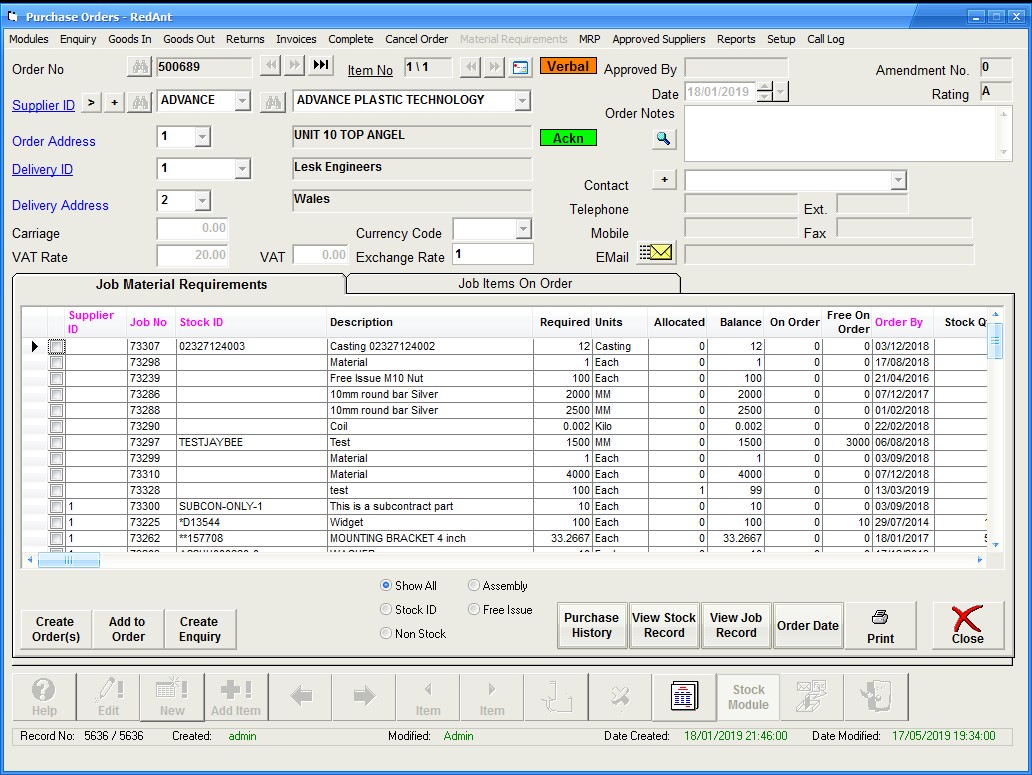Jump to last order record arrow

[x=320, y=66]
